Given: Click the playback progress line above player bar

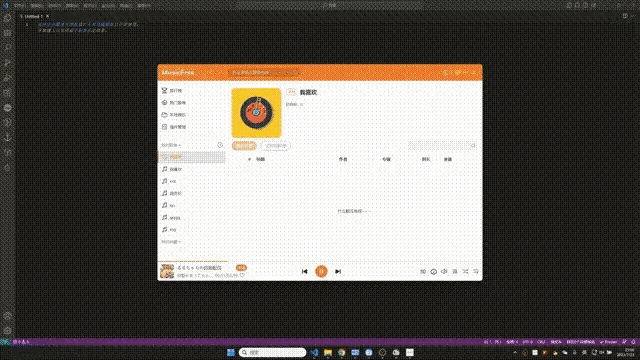Looking at the screenshot, I should point(320,261).
